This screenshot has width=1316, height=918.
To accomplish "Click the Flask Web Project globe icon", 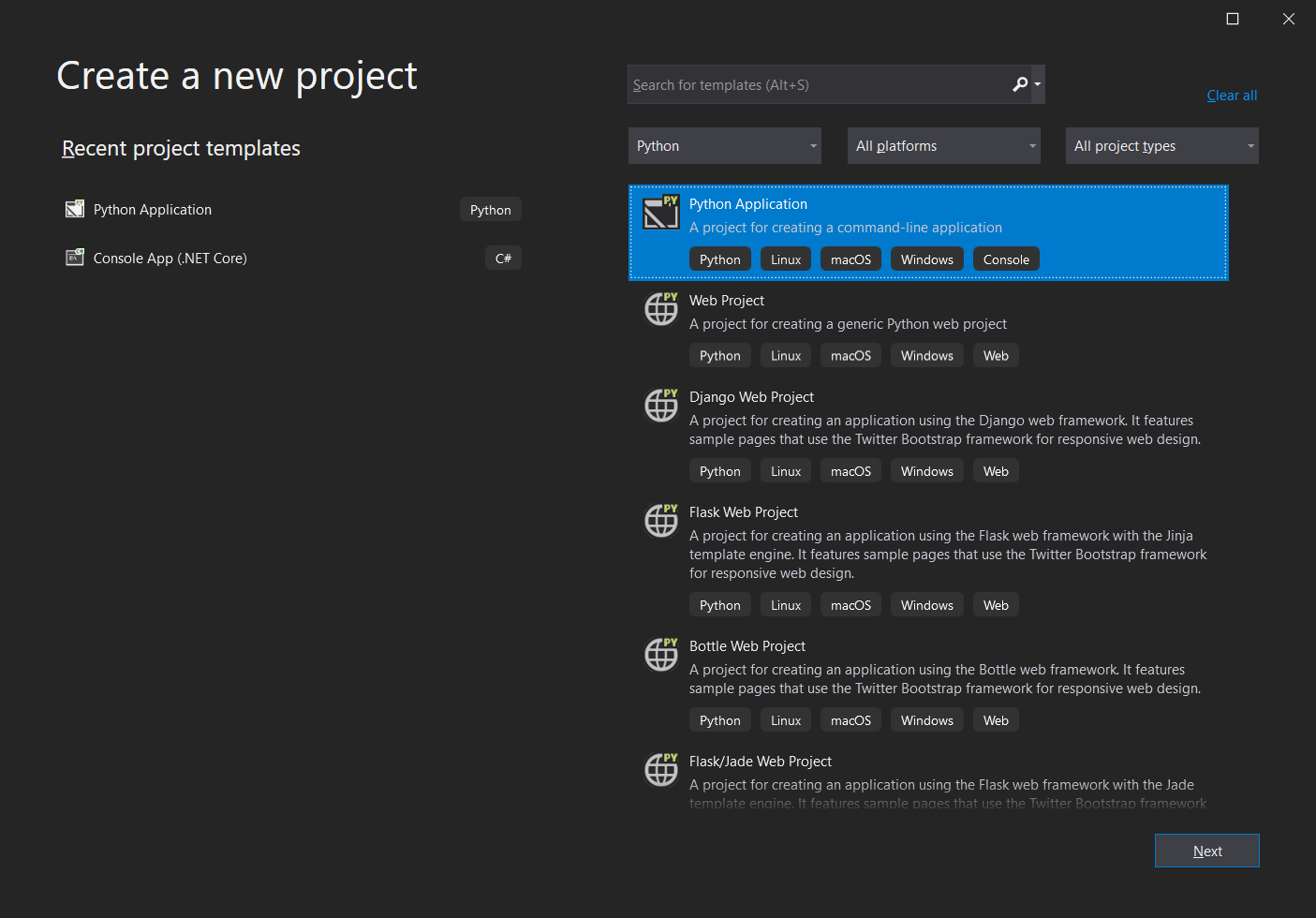I will coord(661,521).
